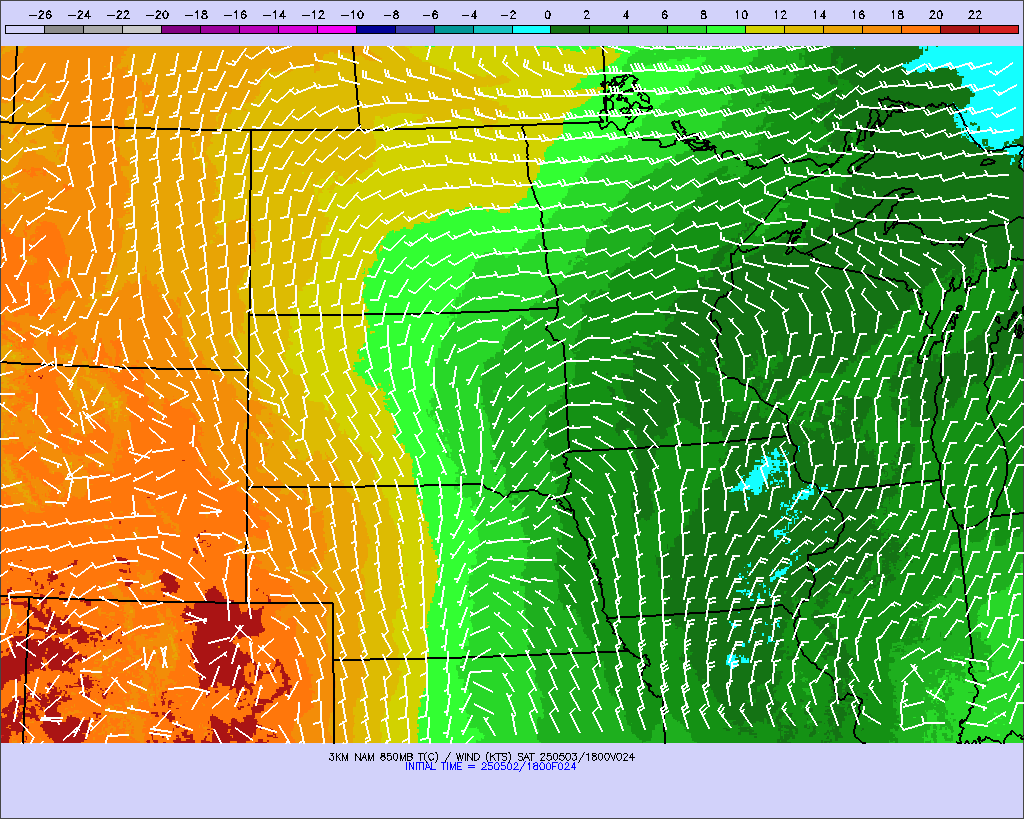This screenshot has height=819, width=1024.
Task: Click the legend swatch between -16 and -14
Action: (259, 29)
